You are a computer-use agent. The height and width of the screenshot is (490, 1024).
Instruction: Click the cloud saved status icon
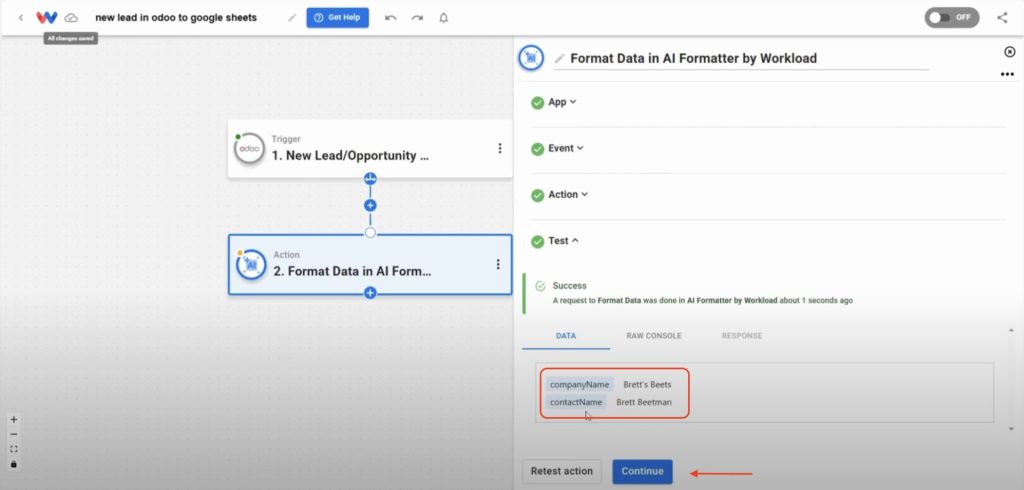(x=71, y=18)
